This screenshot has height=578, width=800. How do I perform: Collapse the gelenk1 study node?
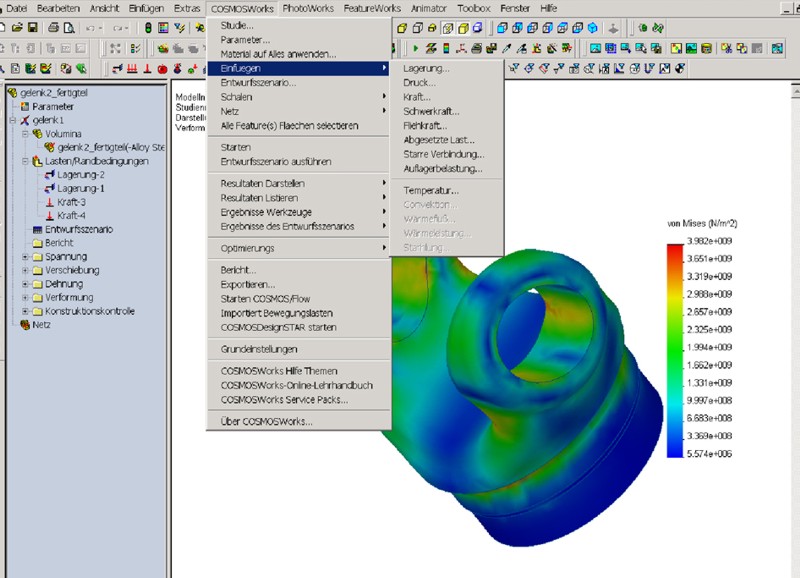coord(13,120)
